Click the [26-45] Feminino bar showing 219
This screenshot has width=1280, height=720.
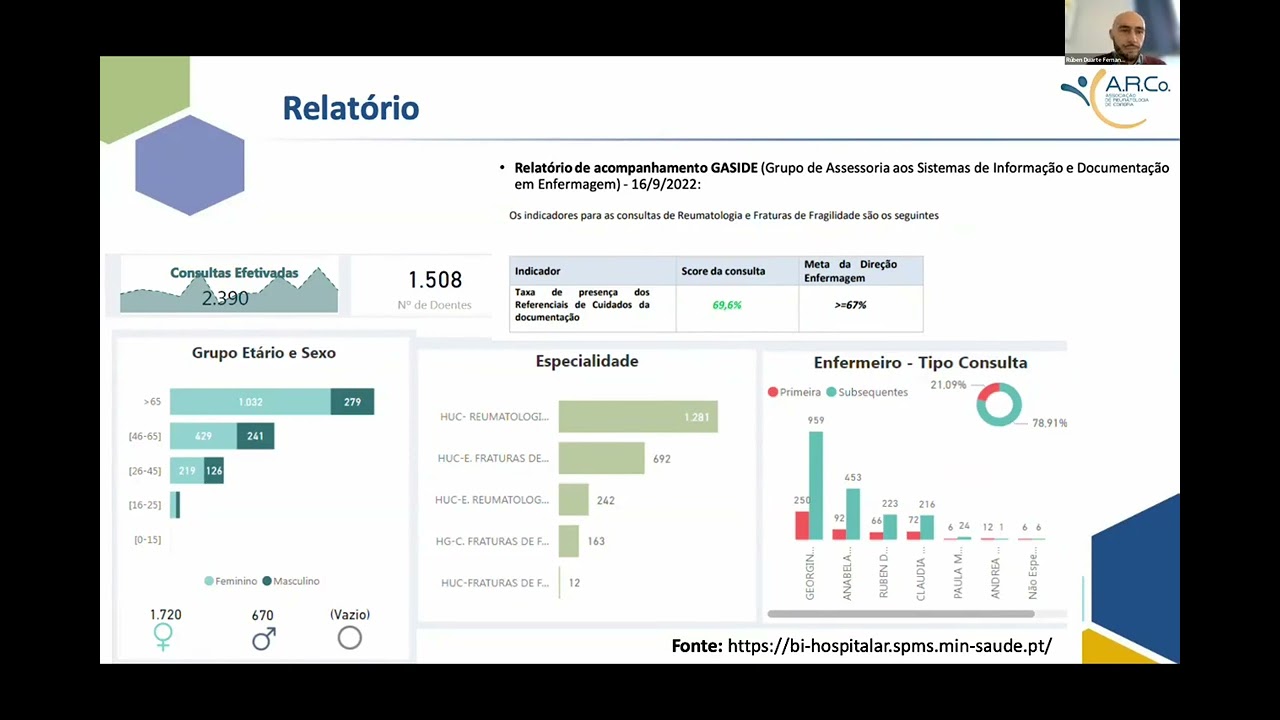(187, 471)
